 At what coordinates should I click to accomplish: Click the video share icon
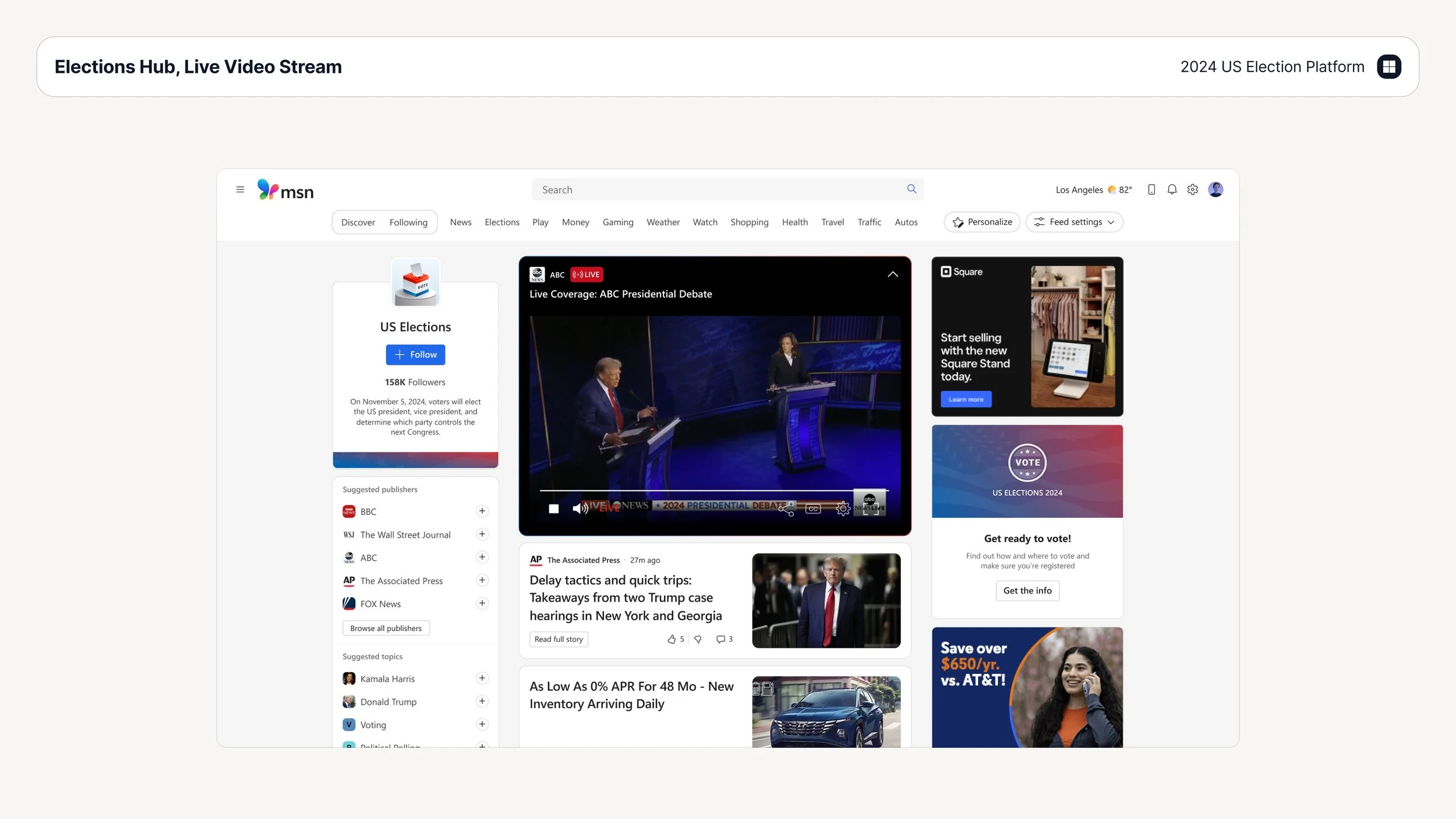pyautogui.click(x=786, y=509)
